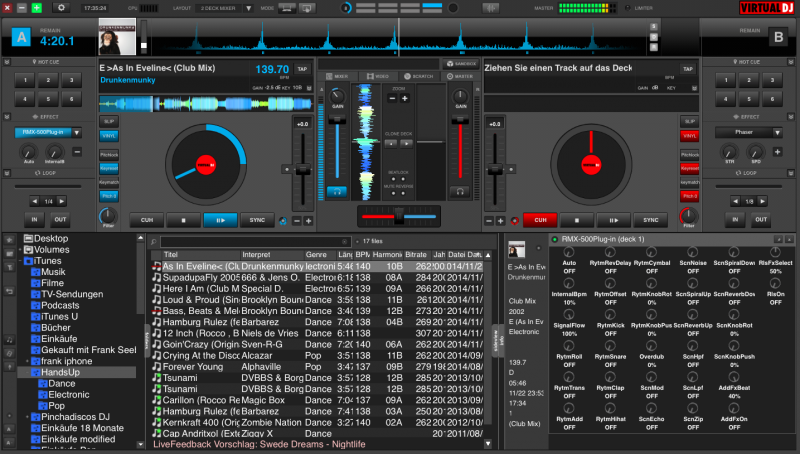
Task: Double deck A loop length with right arrow
Action: click(x=61, y=201)
